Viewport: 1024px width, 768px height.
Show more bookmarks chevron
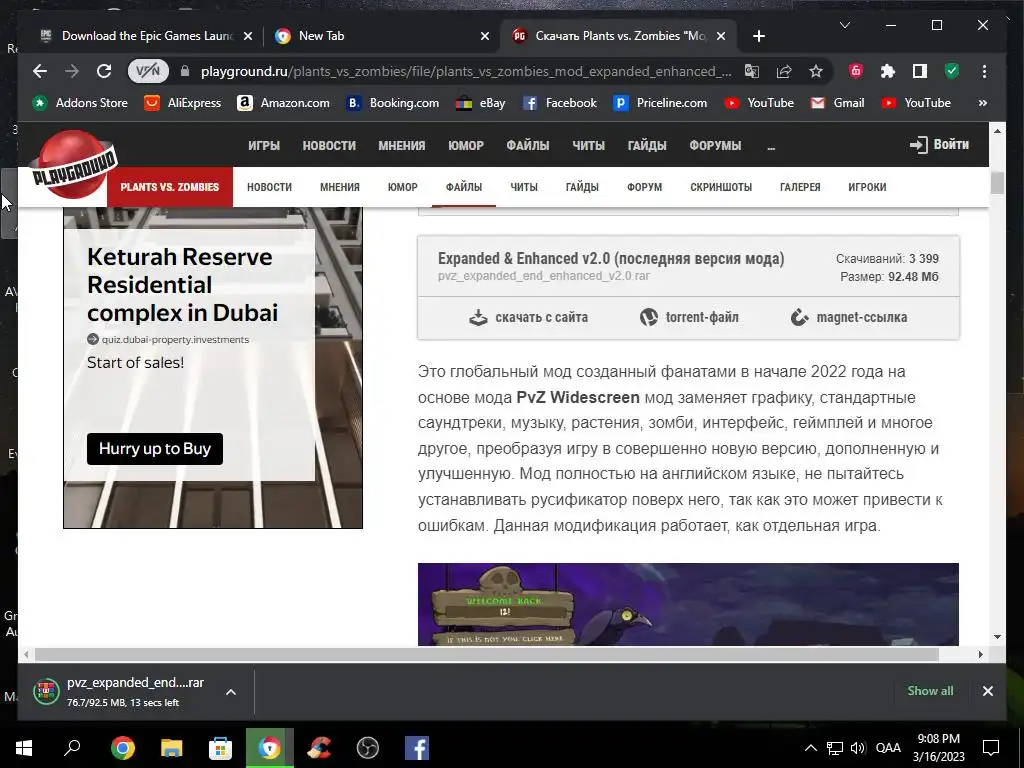coord(982,103)
